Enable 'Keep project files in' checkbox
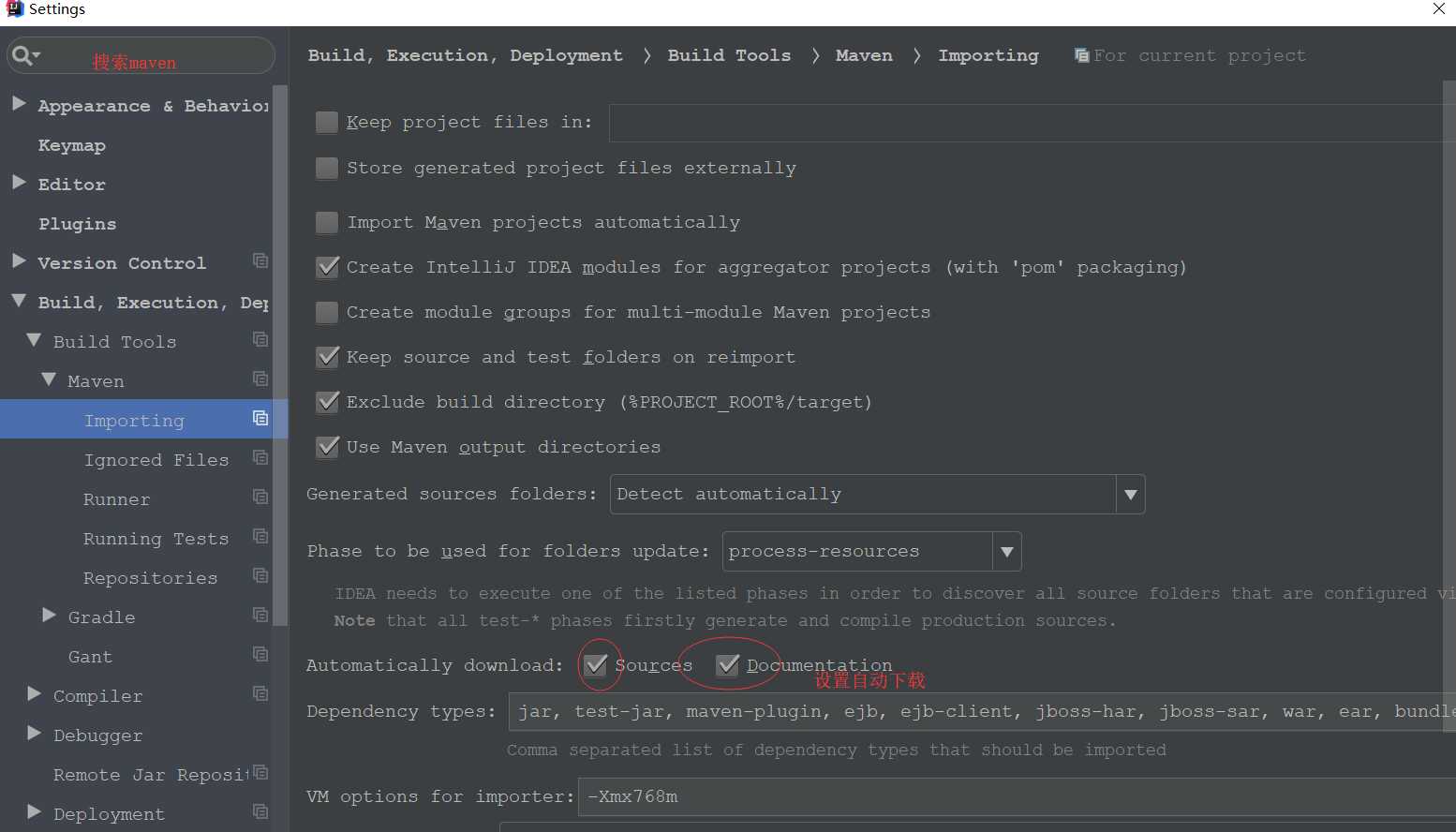Viewport: 1456px width, 832px height. [327, 122]
